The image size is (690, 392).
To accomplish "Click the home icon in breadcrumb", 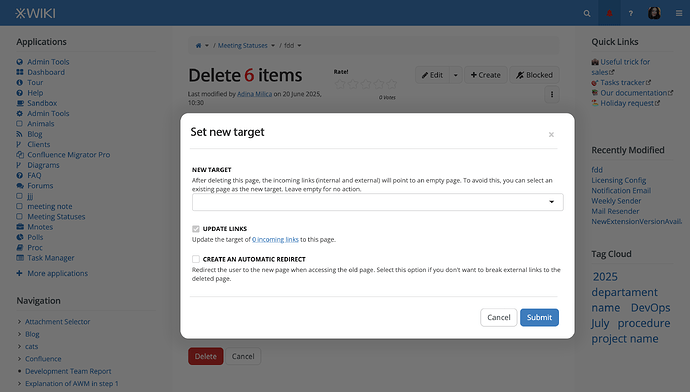I will (198, 45).
